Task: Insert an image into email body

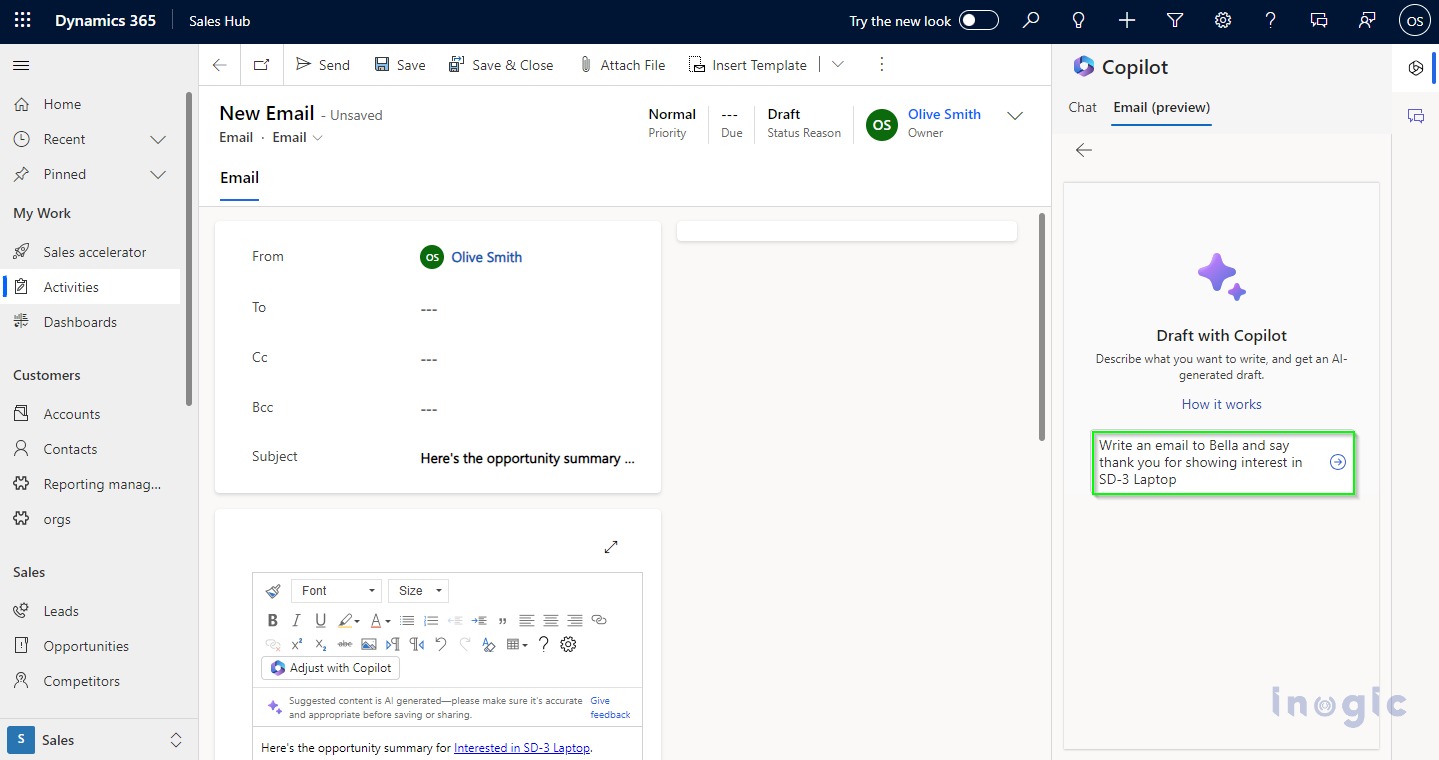Action: coord(369,645)
